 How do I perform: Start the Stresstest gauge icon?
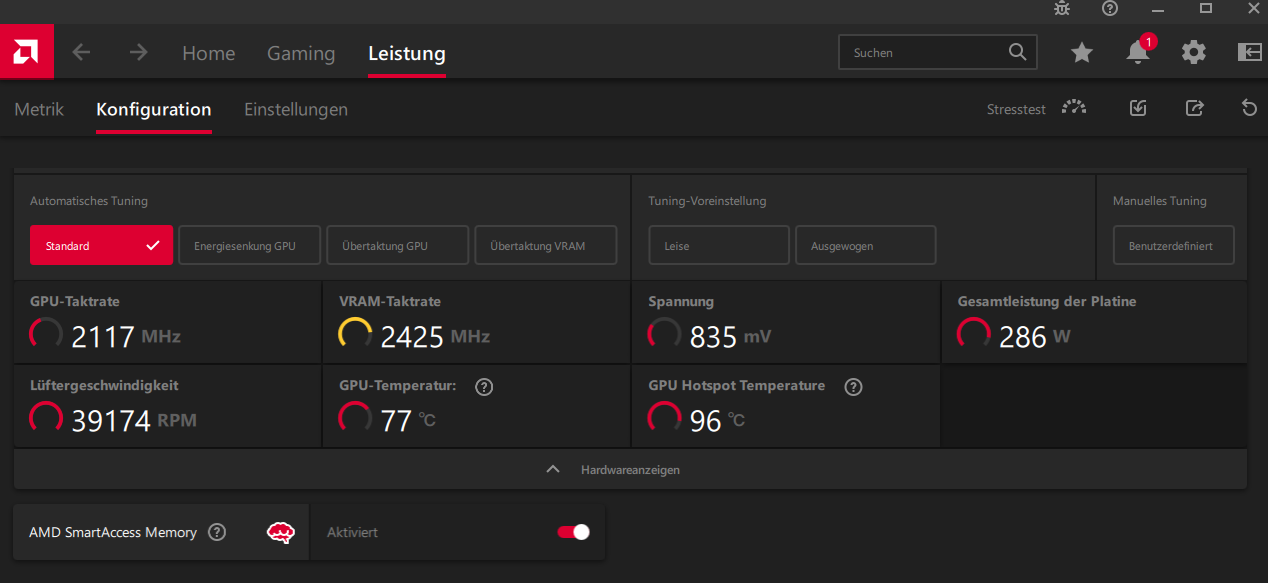pos(1074,108)
